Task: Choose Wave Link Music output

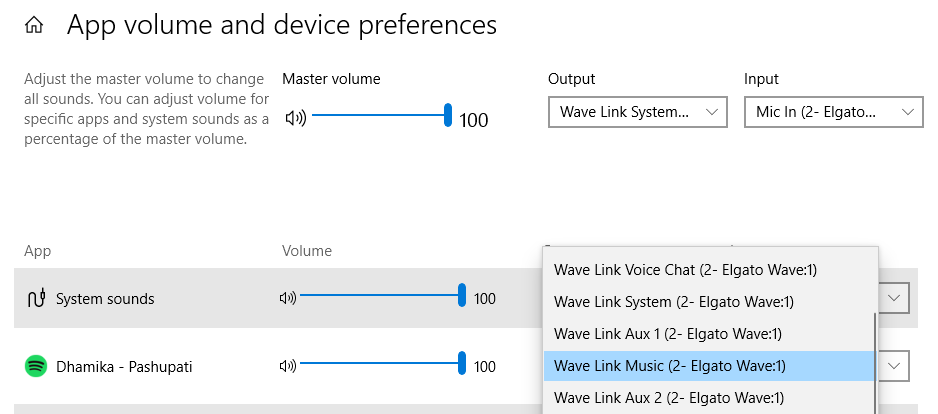Action: point(670,366)
